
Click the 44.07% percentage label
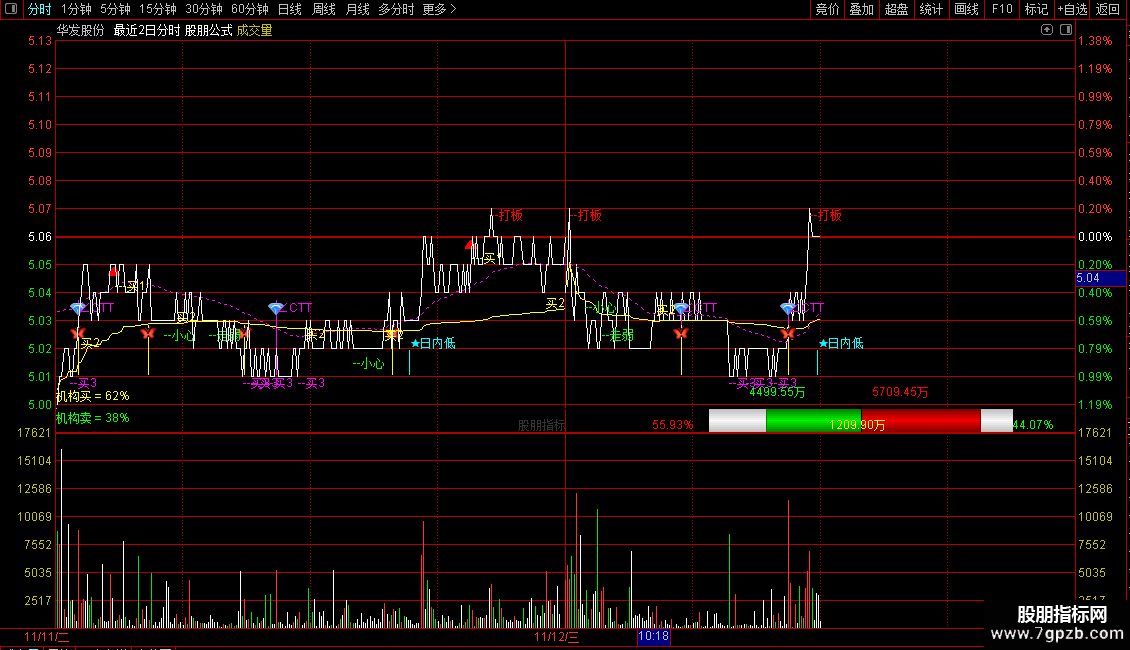click(x=1033, y=425)
